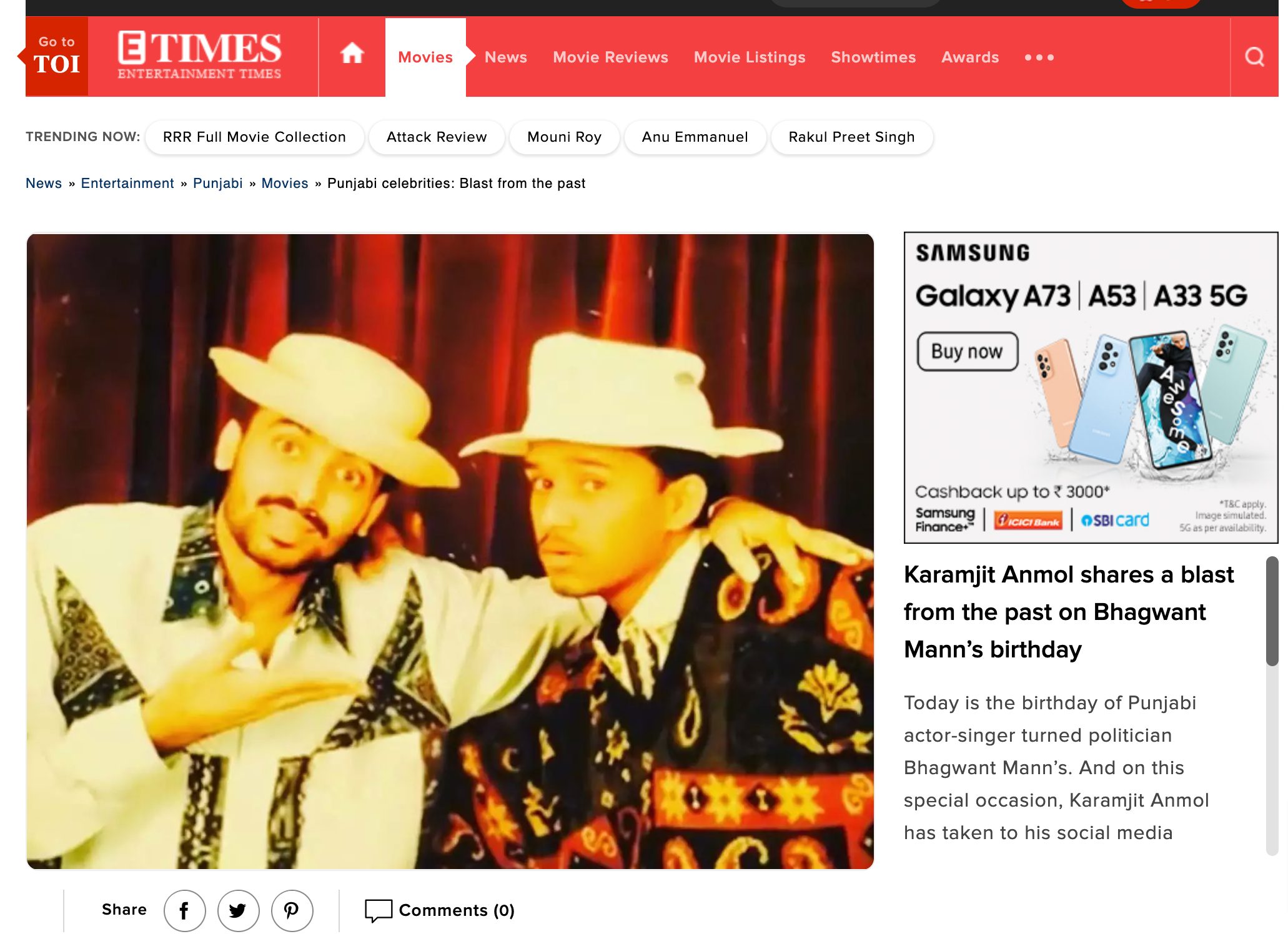Open the Karamjit Anmol throwback photo
Viewport: 1288px width, 934px height.
pyautogui.click(x=450, y=551)
